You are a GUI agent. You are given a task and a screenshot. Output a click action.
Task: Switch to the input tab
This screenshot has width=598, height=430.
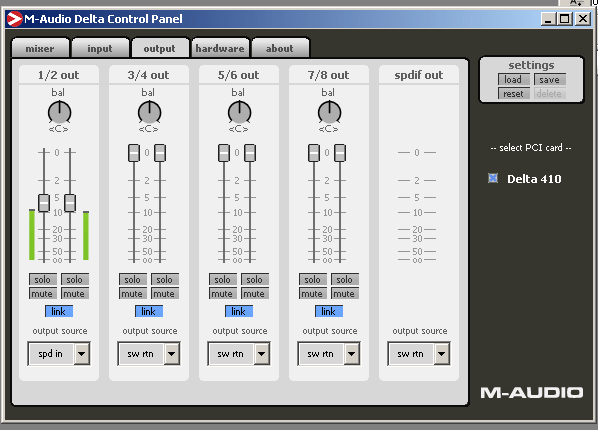click(100, 48)
